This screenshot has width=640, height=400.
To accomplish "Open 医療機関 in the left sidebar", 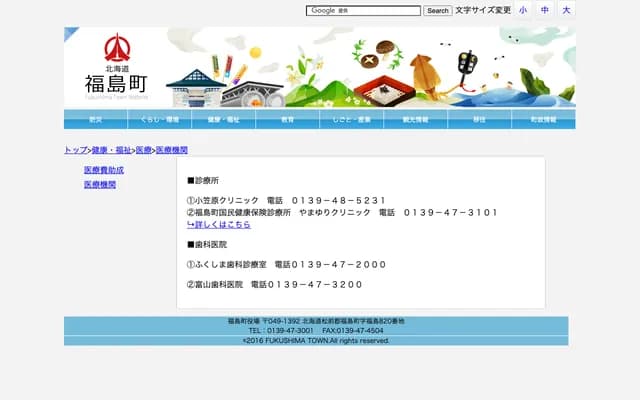I will click(x=100, y=185).
